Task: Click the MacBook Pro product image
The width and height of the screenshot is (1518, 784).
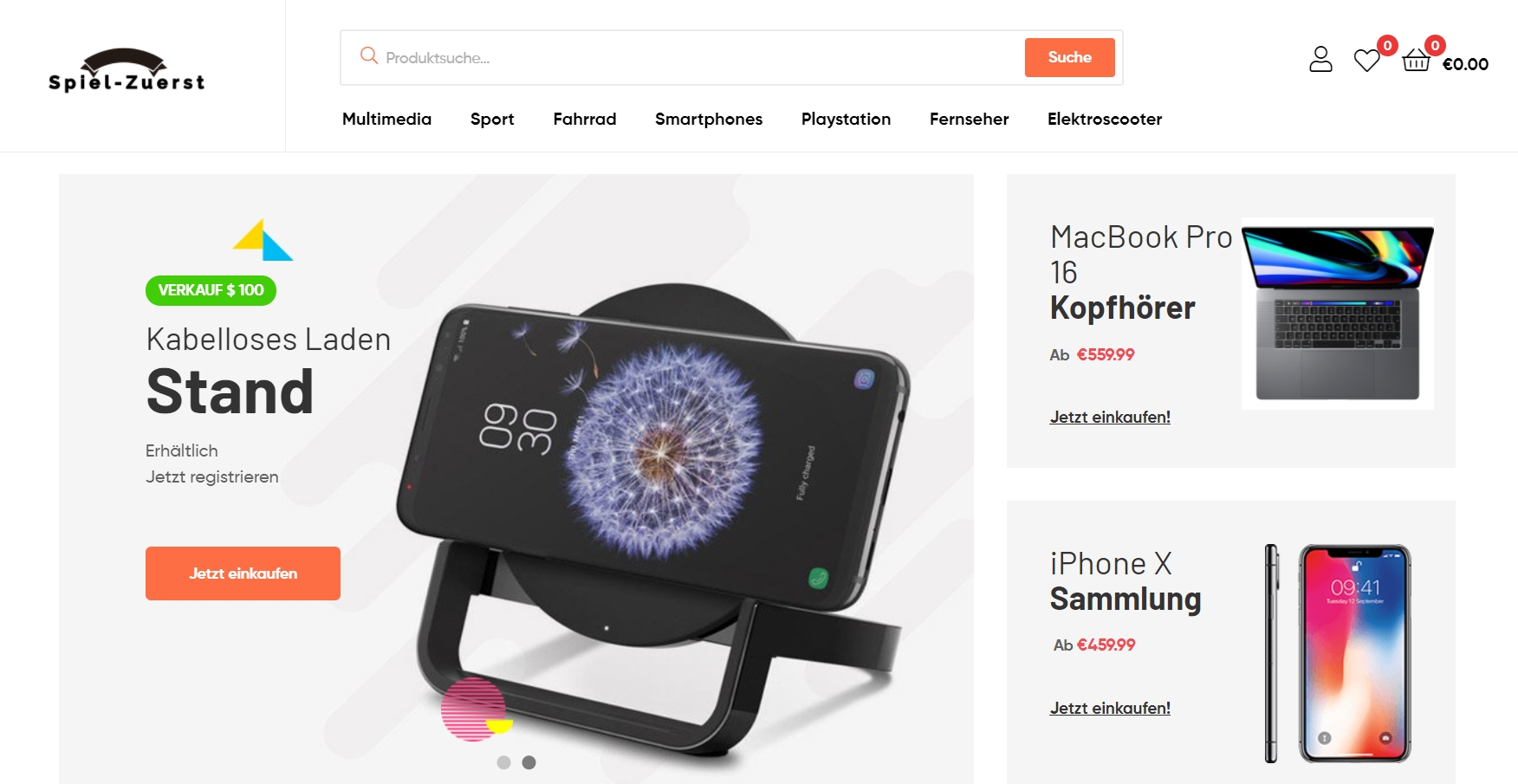Action: pos(1338,314)
